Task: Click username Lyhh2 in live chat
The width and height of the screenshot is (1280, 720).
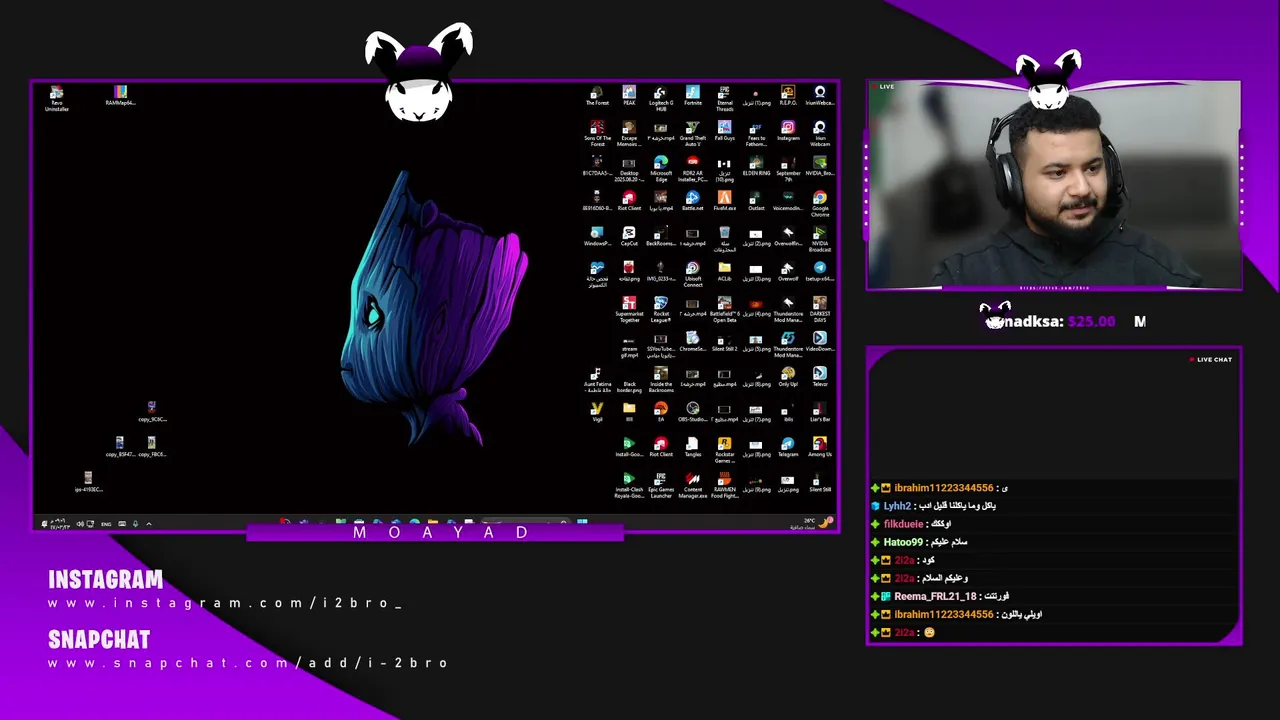Action: pyautogui.click(x=897, y=506)
